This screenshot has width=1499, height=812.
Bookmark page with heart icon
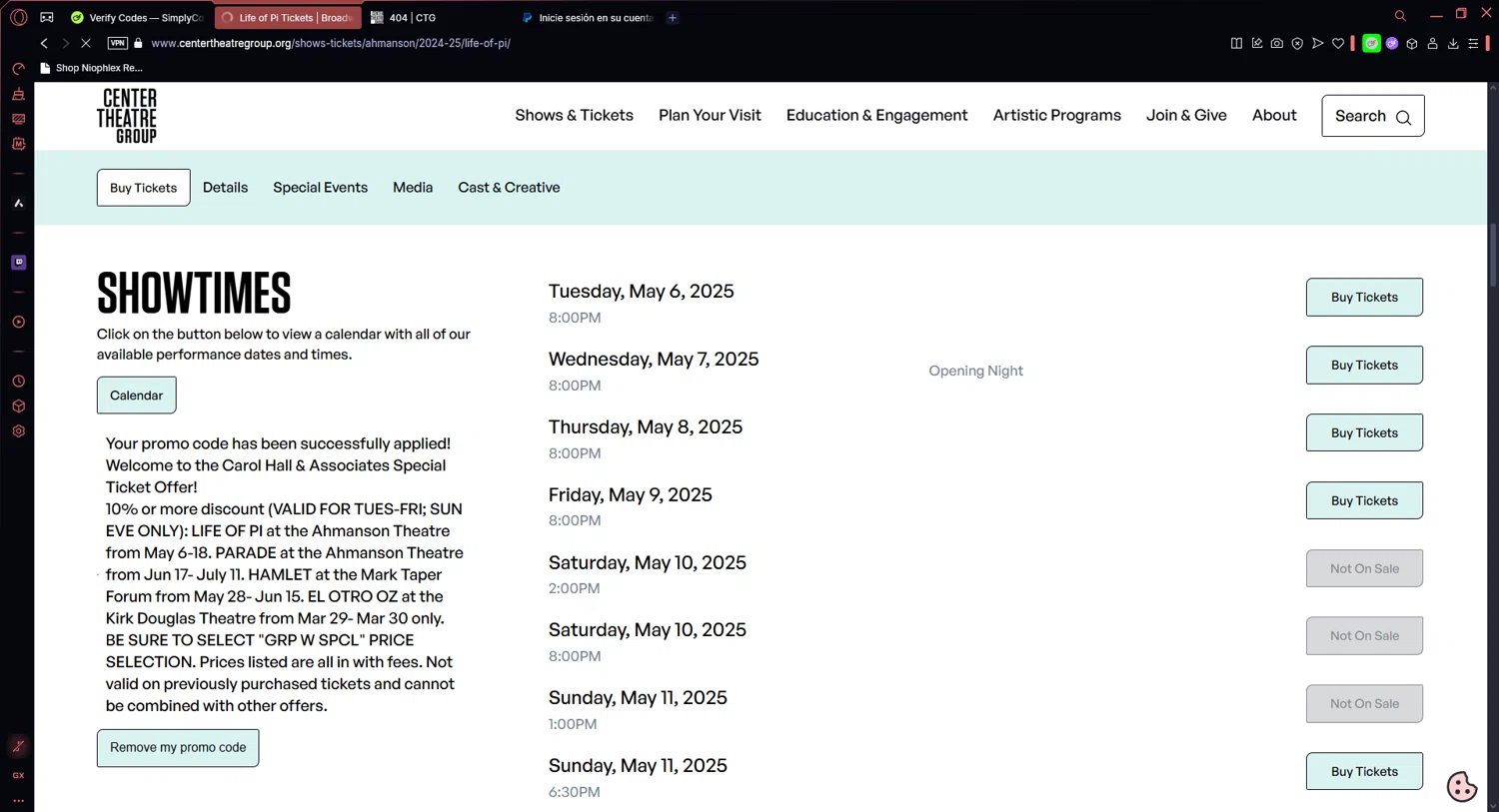(x=1338, y=43)
